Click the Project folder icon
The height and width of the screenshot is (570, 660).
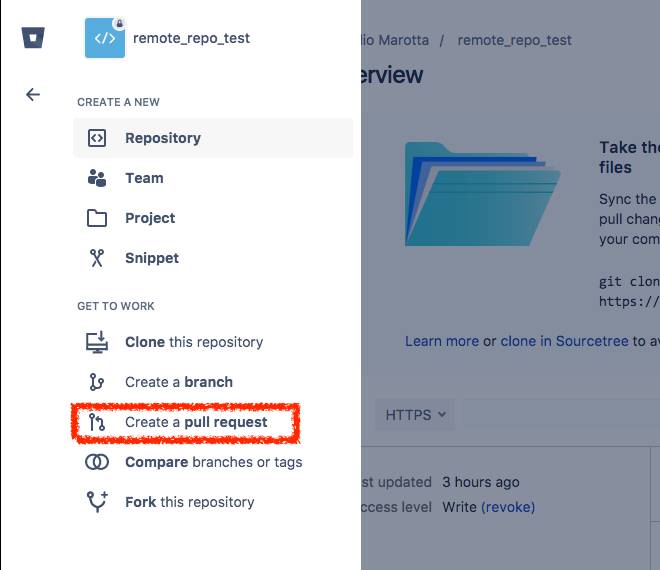click(x=97, y=218)
